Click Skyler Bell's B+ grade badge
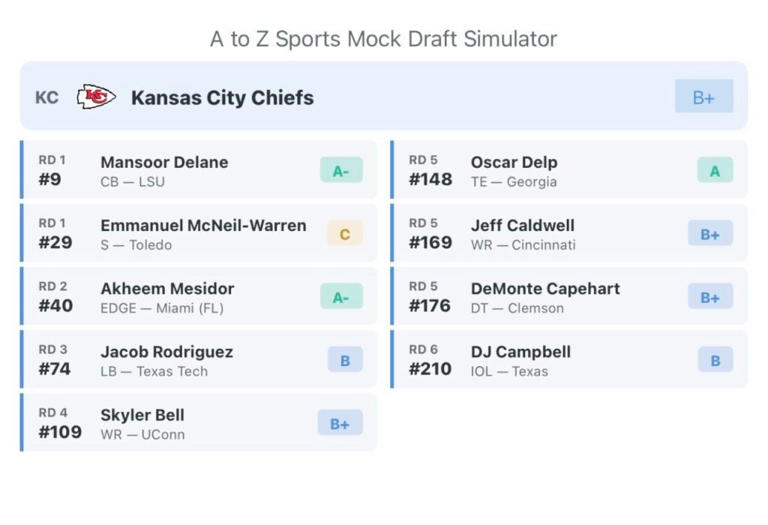The image size is (768, 525). [339, 423]
